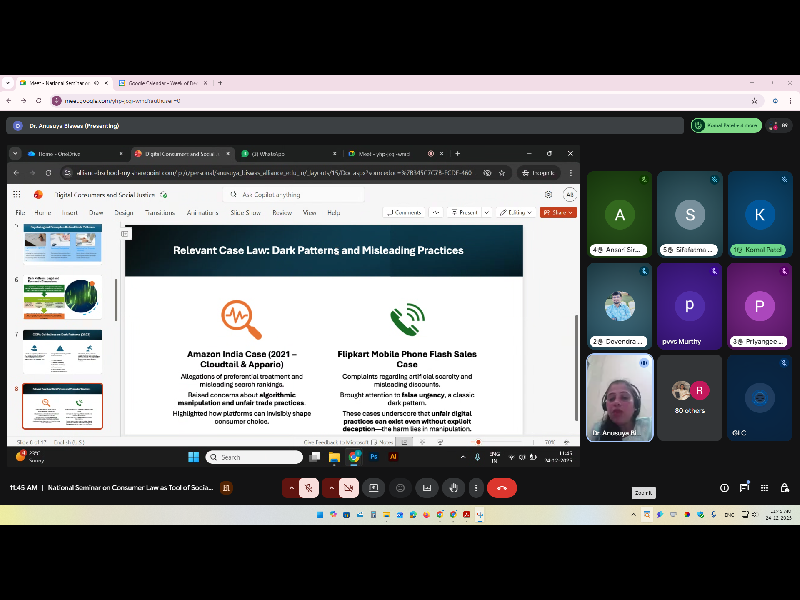Click the red Leave call button
Screen dimensions: 800x600
[x=501, y=488]
